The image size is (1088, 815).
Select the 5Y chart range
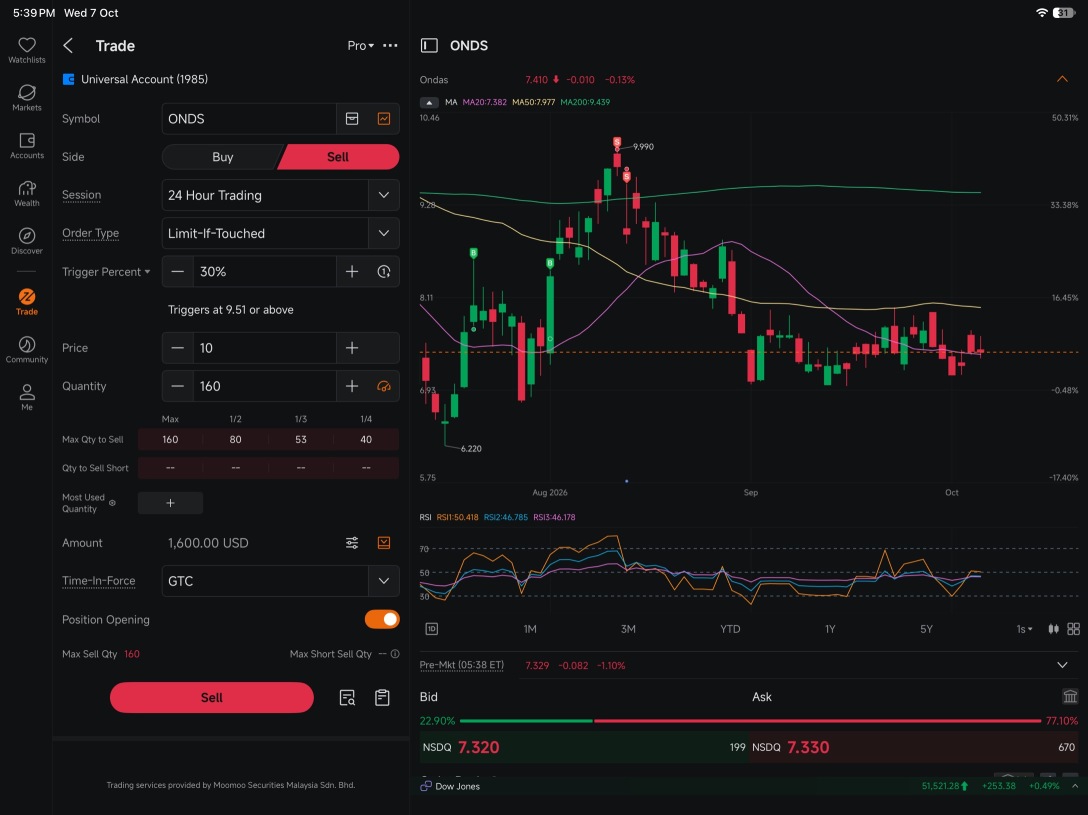(926, 629)
